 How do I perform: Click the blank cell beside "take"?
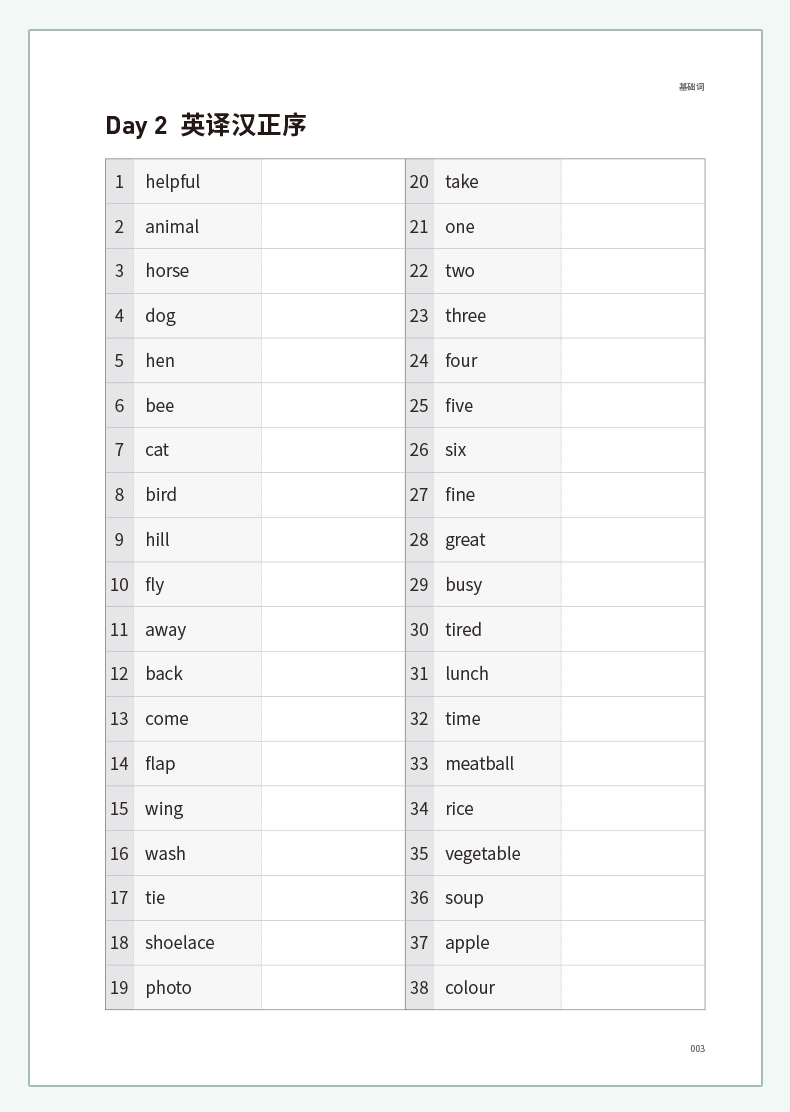click(x=632, y=182)
